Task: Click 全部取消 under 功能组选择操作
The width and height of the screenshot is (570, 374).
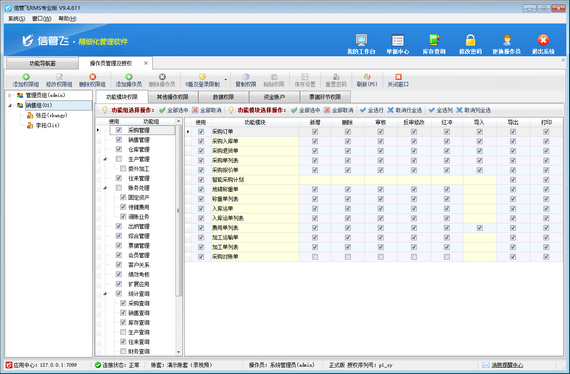Action: (207, 110)
